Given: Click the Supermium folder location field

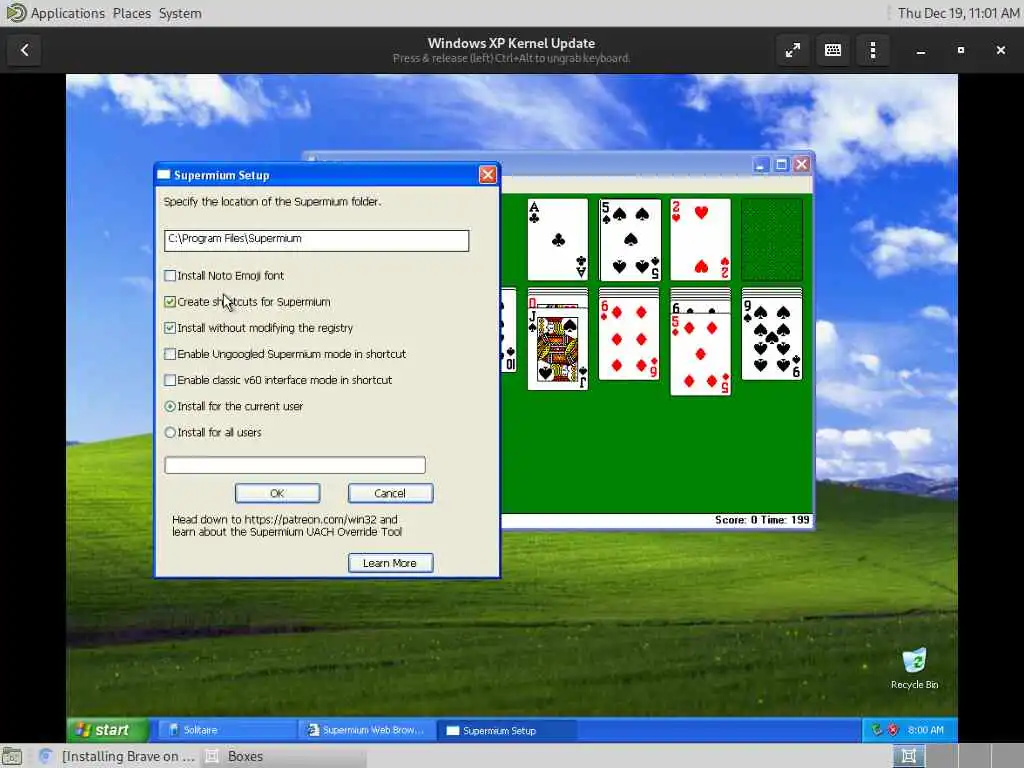Looking at the screenshot, I should [x=317, y=240].
